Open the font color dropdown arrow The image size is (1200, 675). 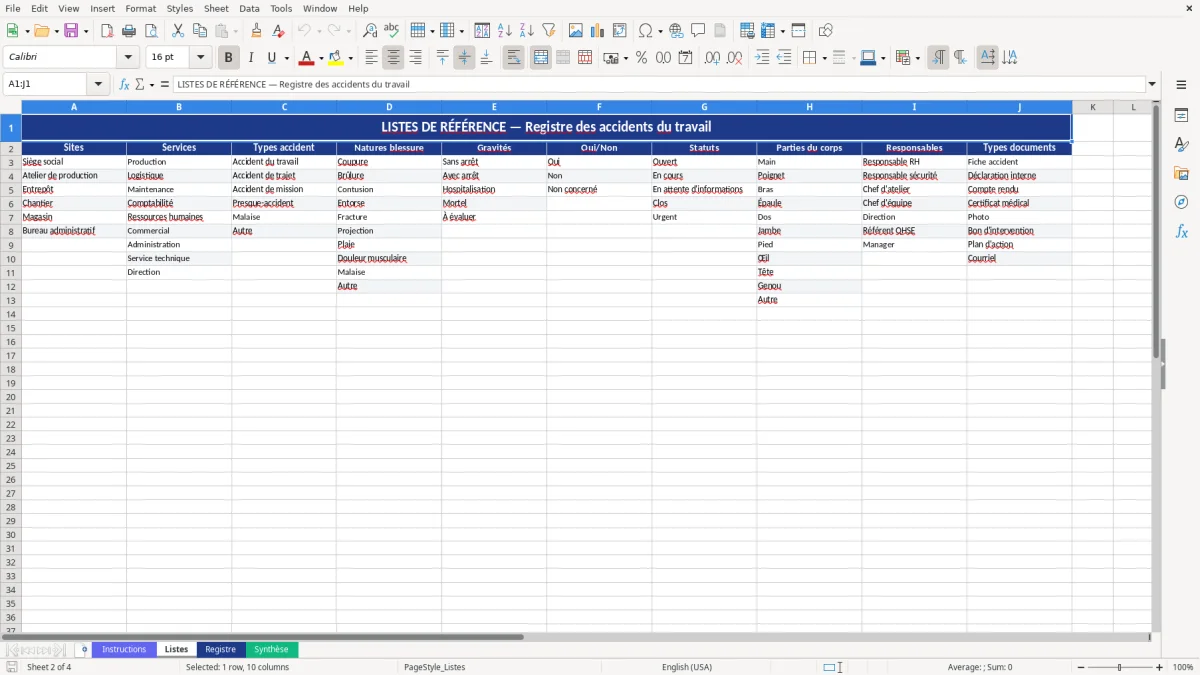pos(321,58)
